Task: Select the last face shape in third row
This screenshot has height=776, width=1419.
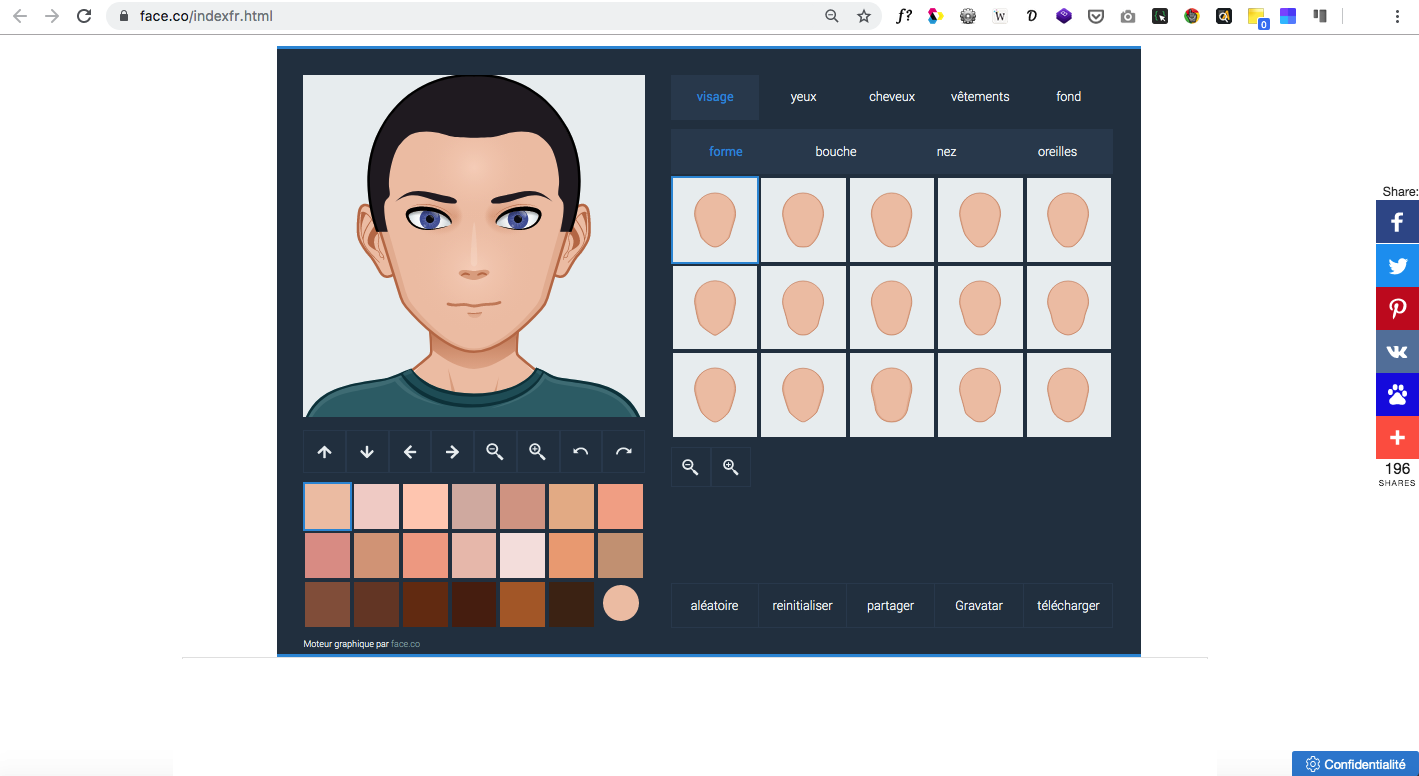Action: click(1069, 395)
